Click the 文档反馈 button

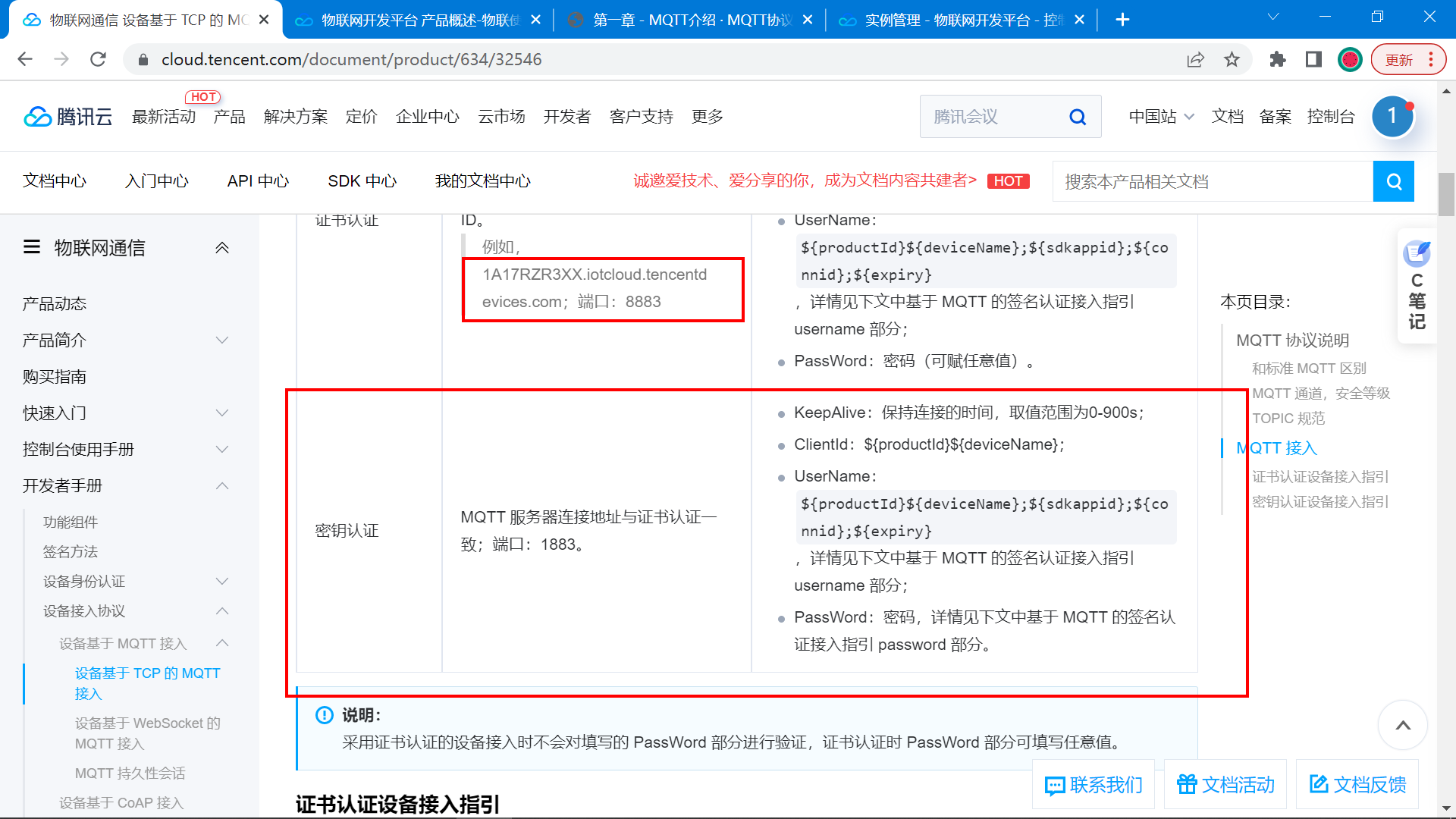click(1357, 785)
